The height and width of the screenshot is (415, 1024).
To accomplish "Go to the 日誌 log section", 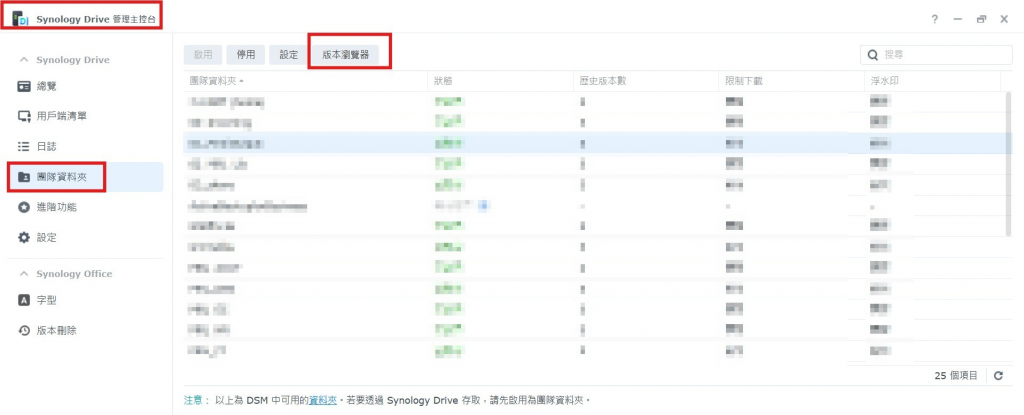I will tap(86, 146).
